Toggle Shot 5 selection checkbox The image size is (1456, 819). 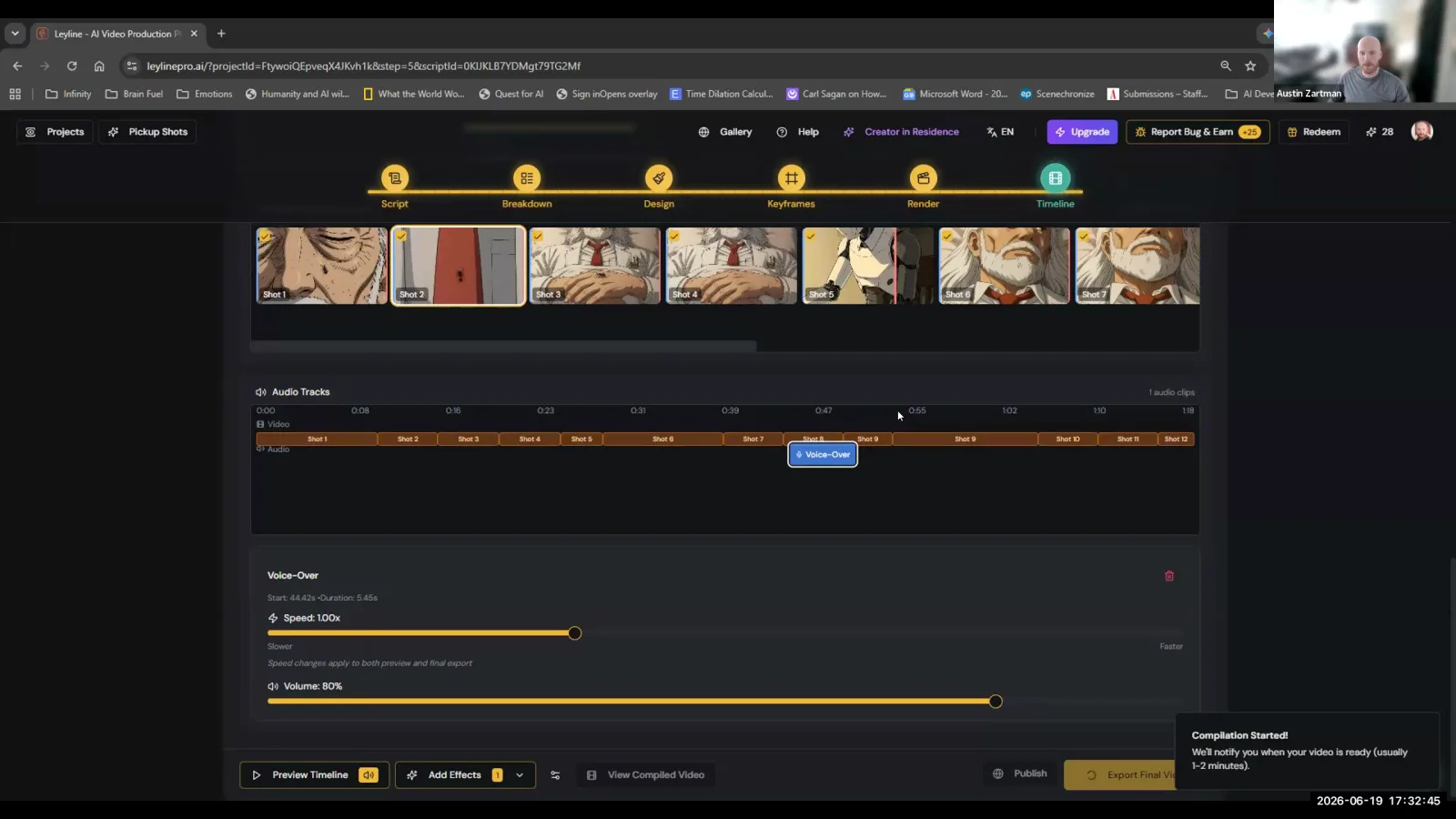tap(810, 237)
